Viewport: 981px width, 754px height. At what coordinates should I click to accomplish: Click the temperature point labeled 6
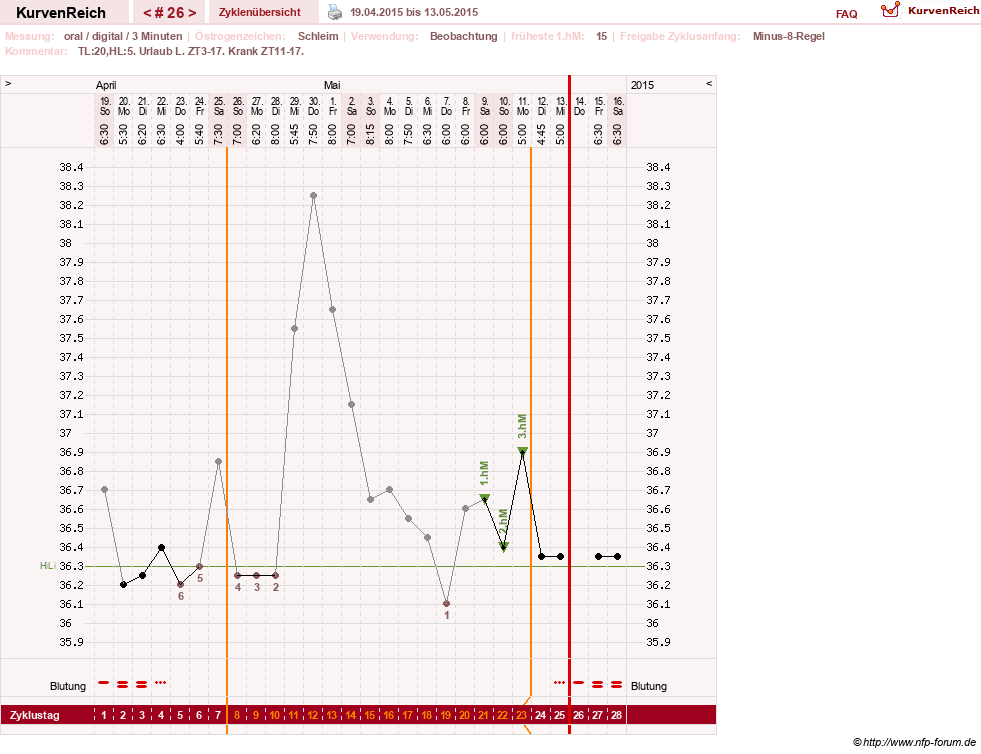[x=181, y=585]
